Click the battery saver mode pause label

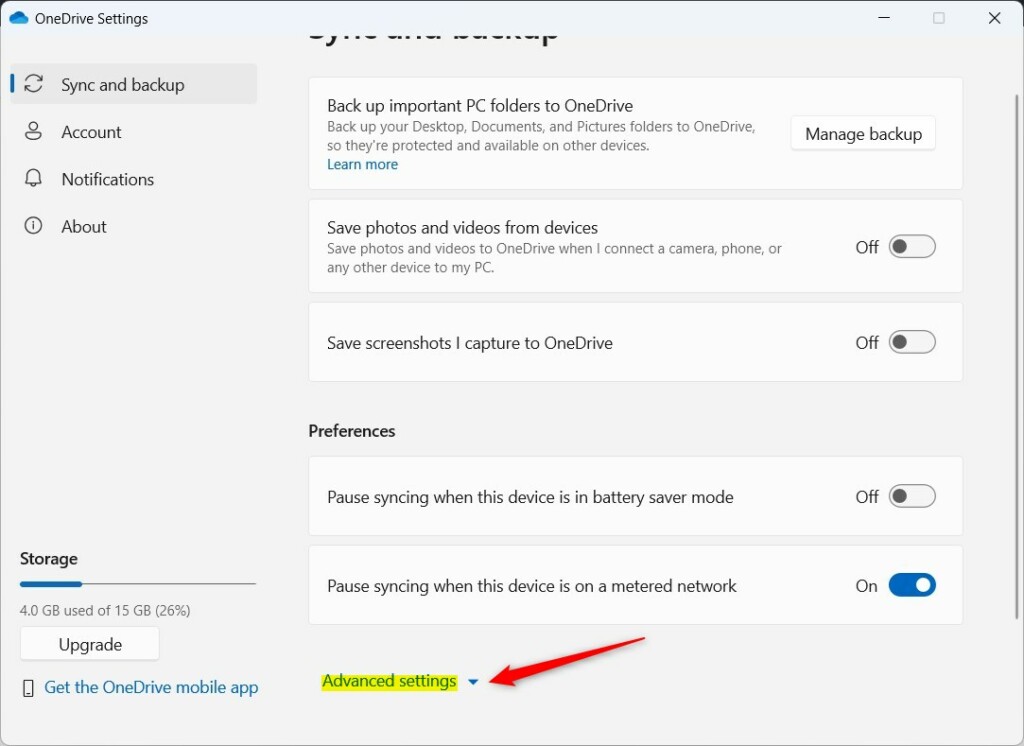point(530,497)
